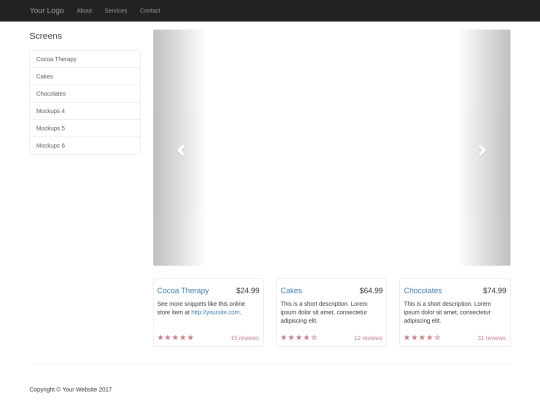This screenshot has width=540, height=405.
Task: Follow the http://yoursite.com link
Action: pos(216,312)
